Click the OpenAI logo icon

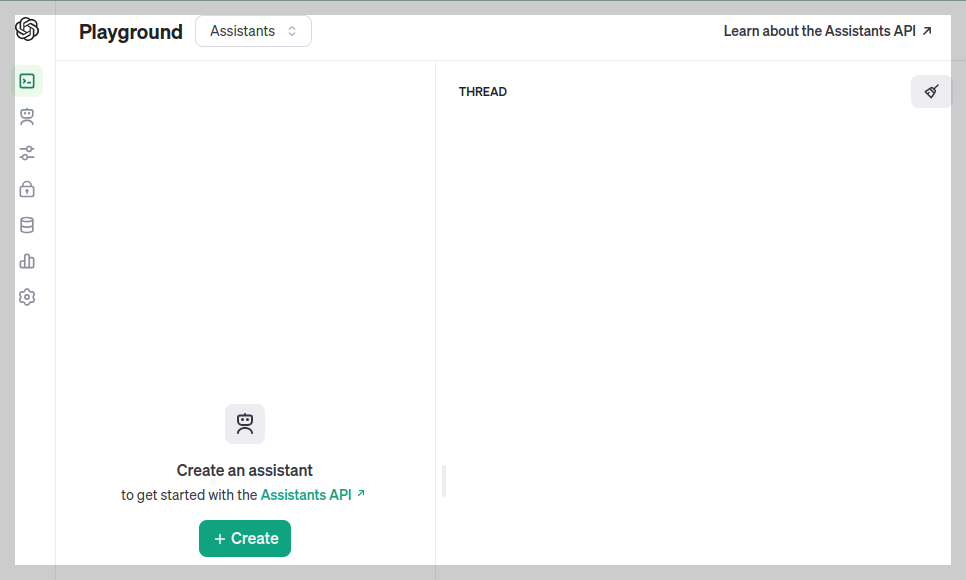[27, 29]
